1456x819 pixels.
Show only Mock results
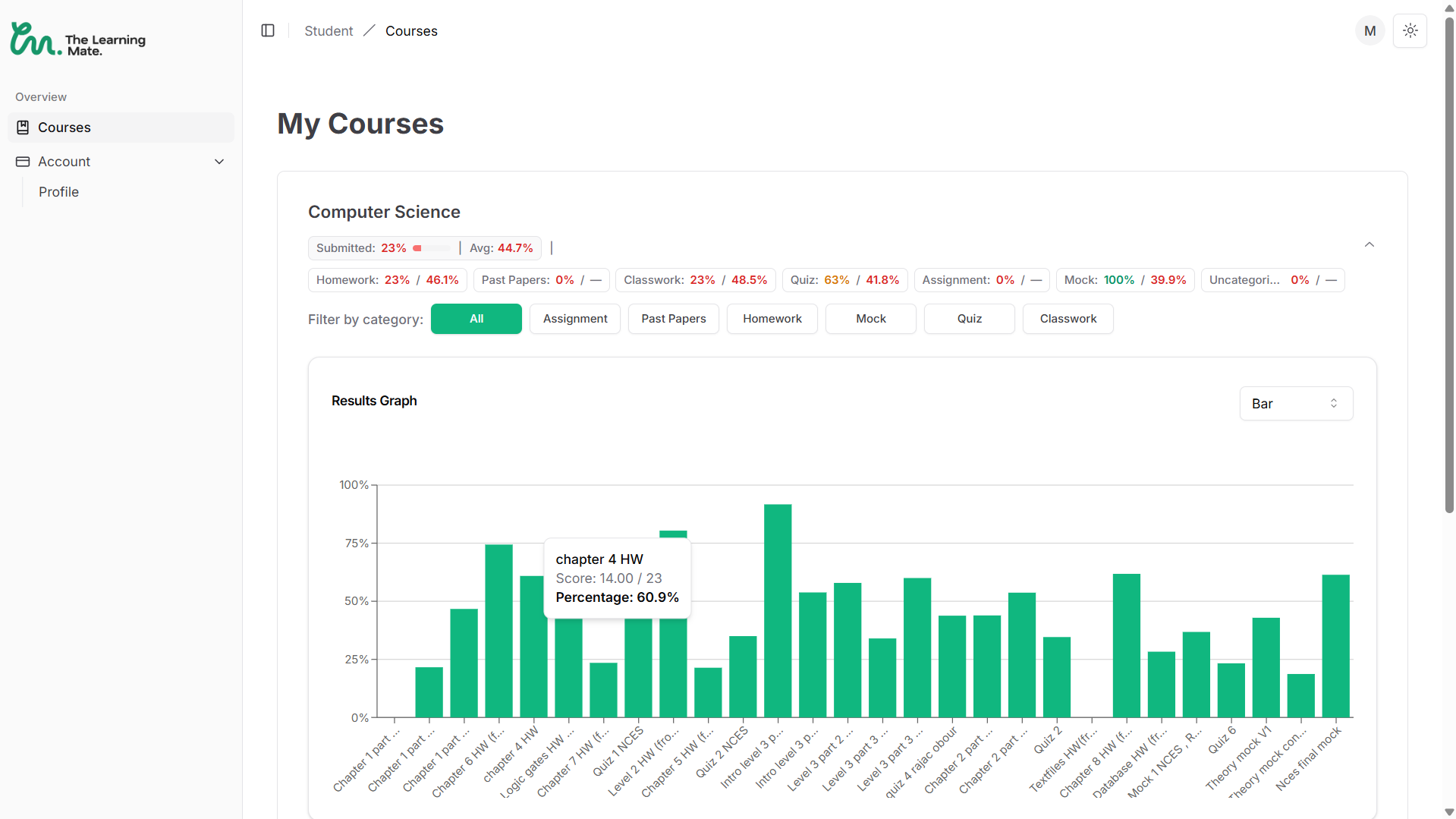(871, 319)
